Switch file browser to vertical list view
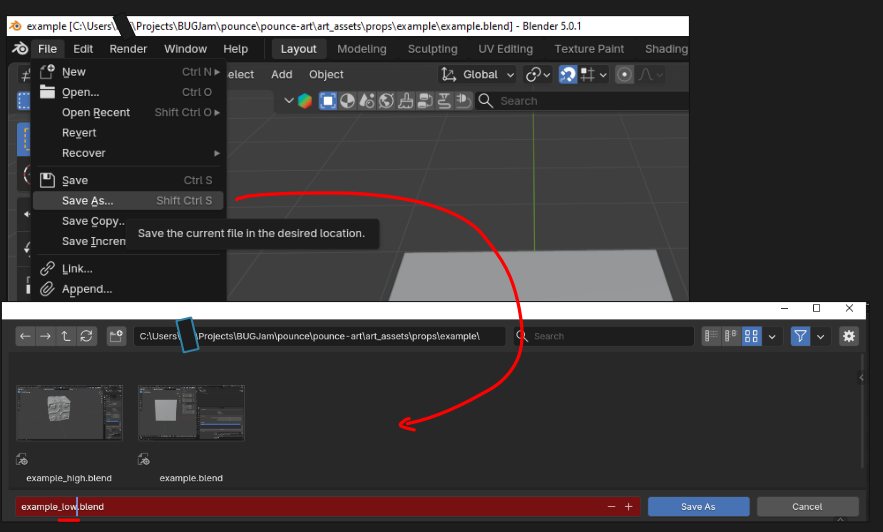 tap(711, 337)
